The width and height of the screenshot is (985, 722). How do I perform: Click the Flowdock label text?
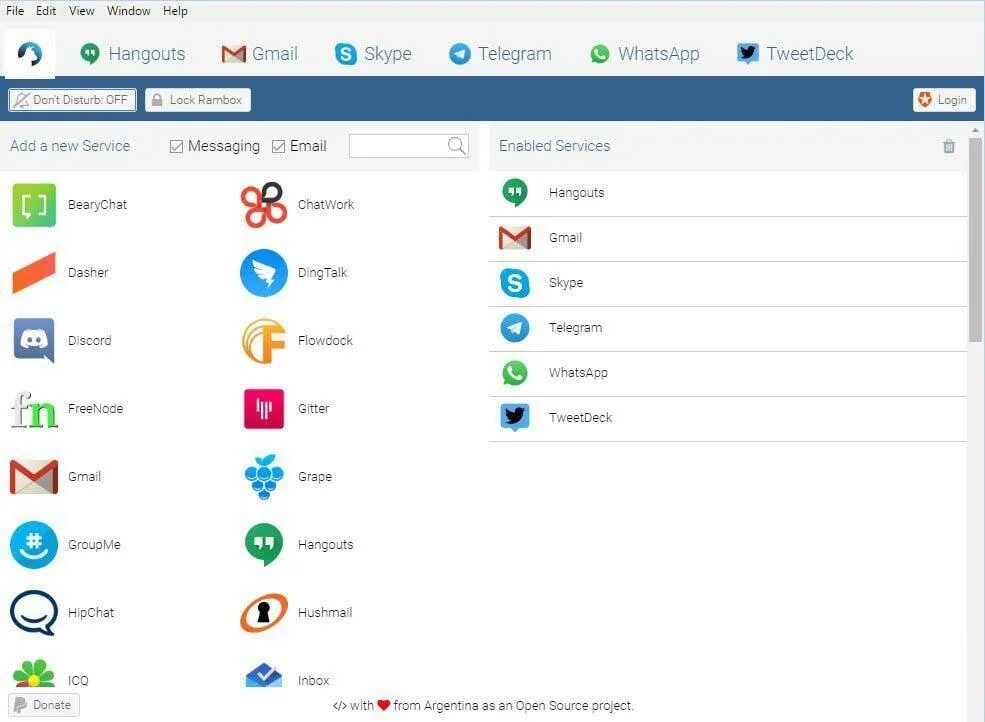325,341
